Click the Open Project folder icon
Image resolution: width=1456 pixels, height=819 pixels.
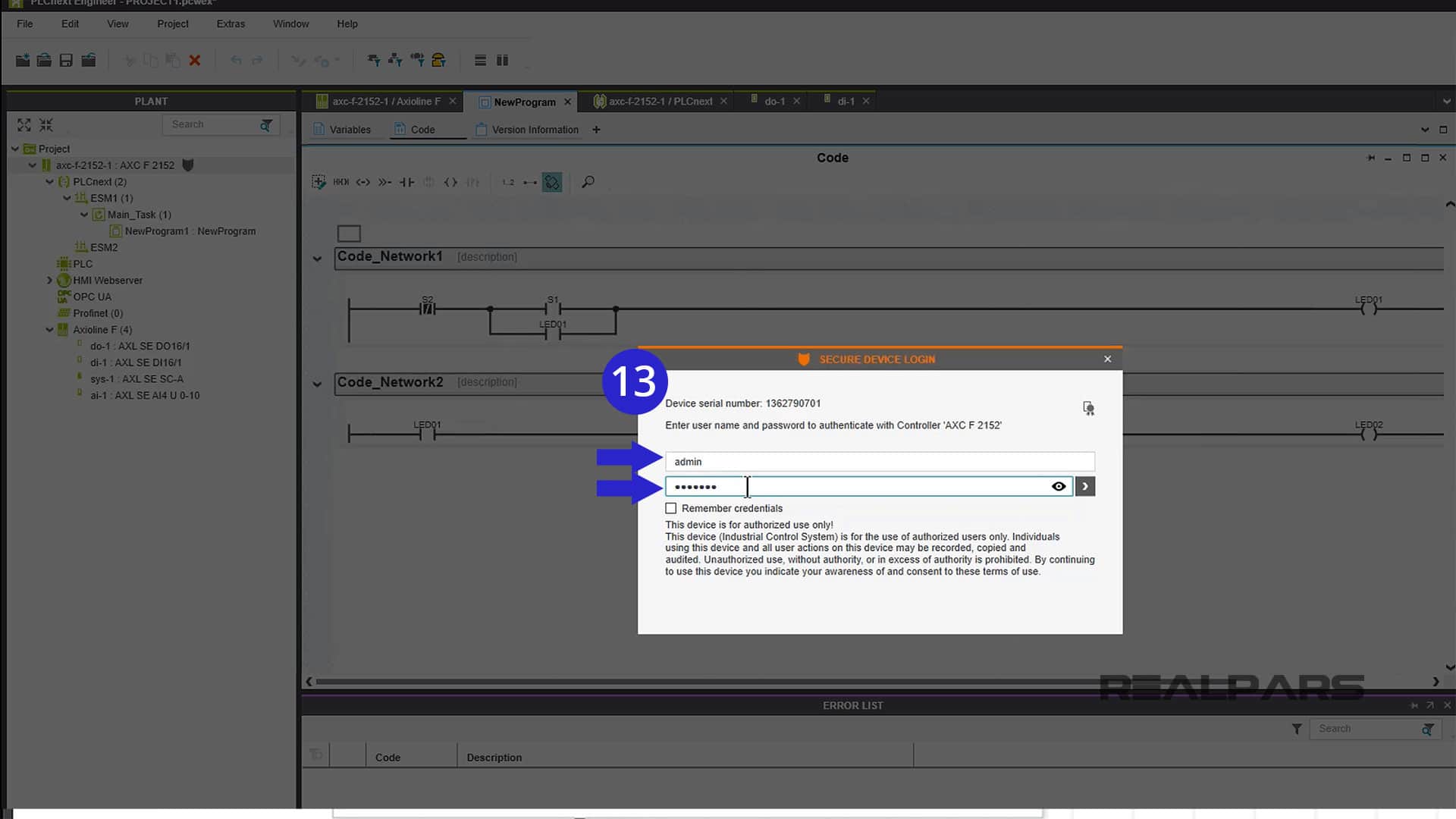click(x=44, y=61)
